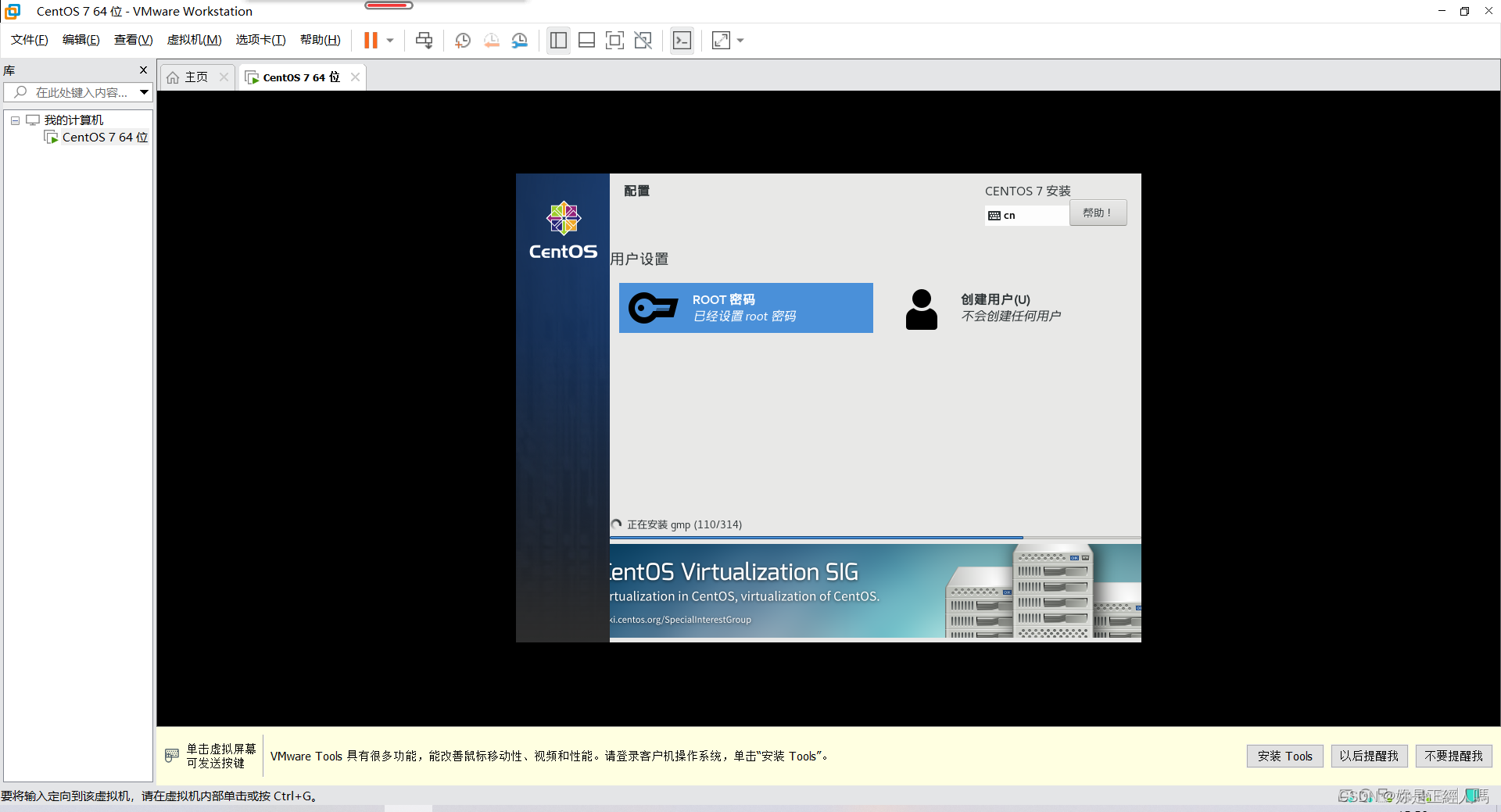The width and height of the screenshot is (1501, 812).
Task: Click the VMware Workstation title bar icon
Action: pos(13,11)
